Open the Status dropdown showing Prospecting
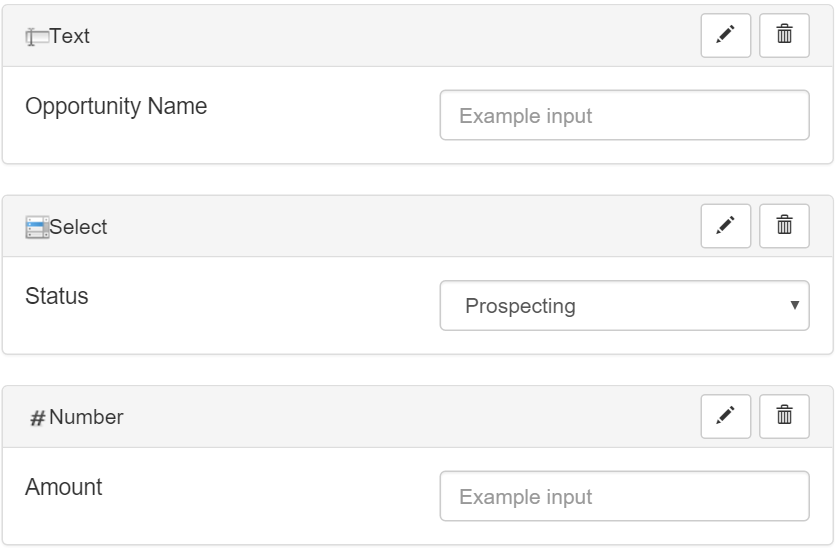838x550 pixels. point(624,305)
